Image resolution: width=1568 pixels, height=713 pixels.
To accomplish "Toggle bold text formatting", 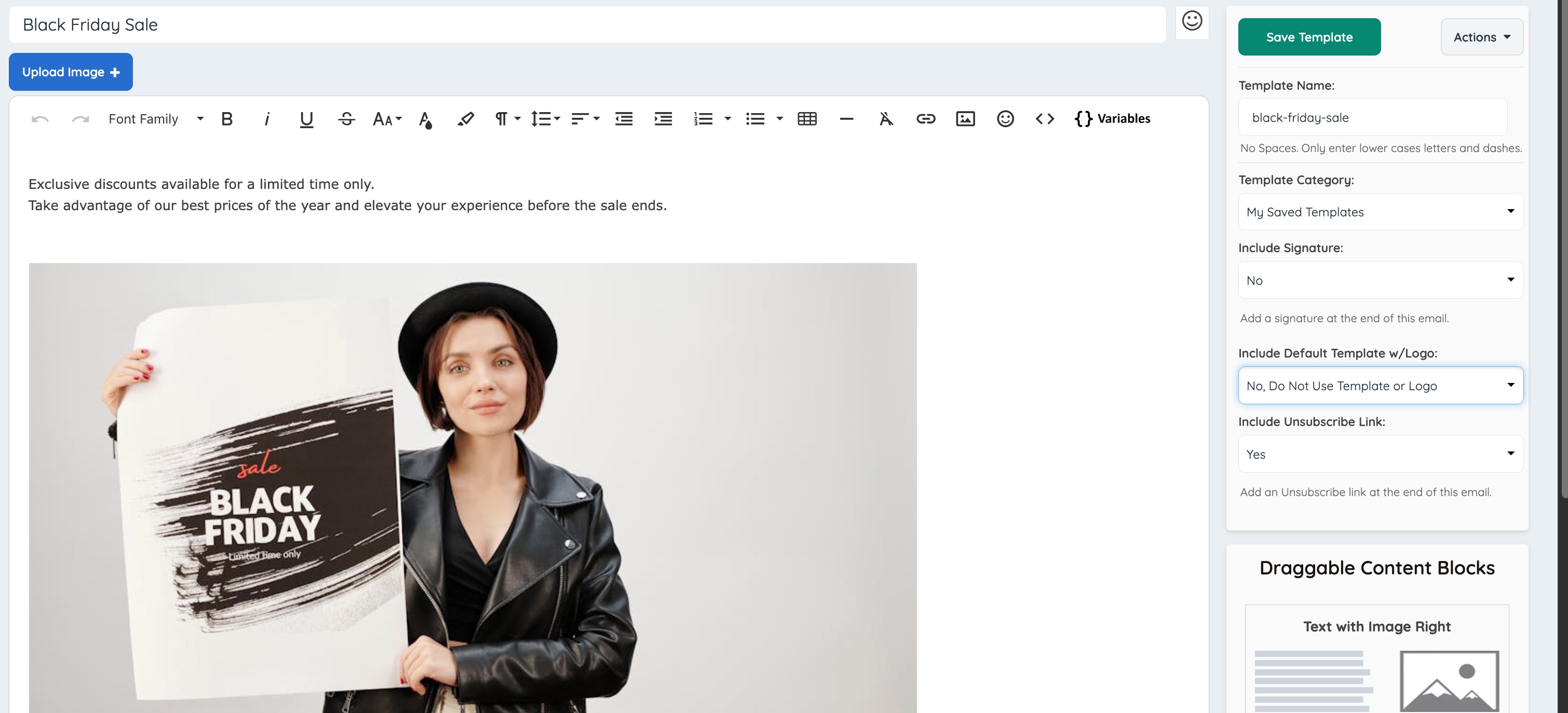I will [x=227, y=119].
